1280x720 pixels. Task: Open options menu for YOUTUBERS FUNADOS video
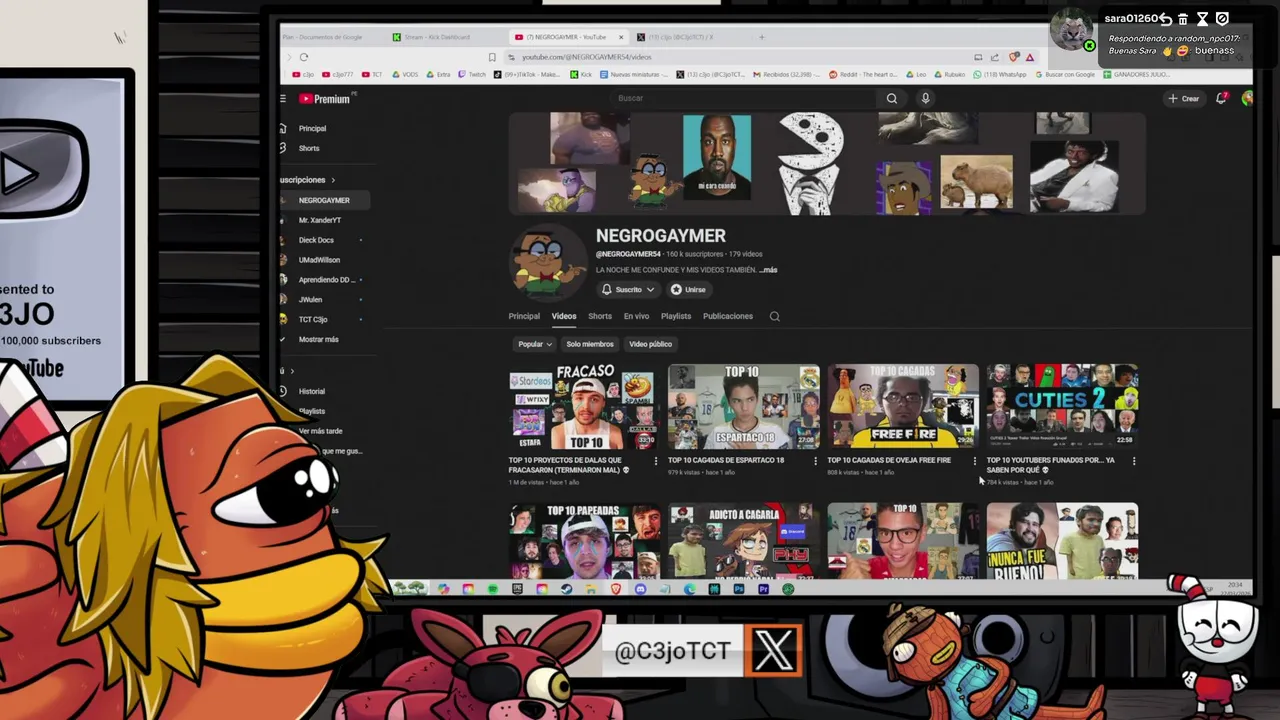tap(1134, 461)
